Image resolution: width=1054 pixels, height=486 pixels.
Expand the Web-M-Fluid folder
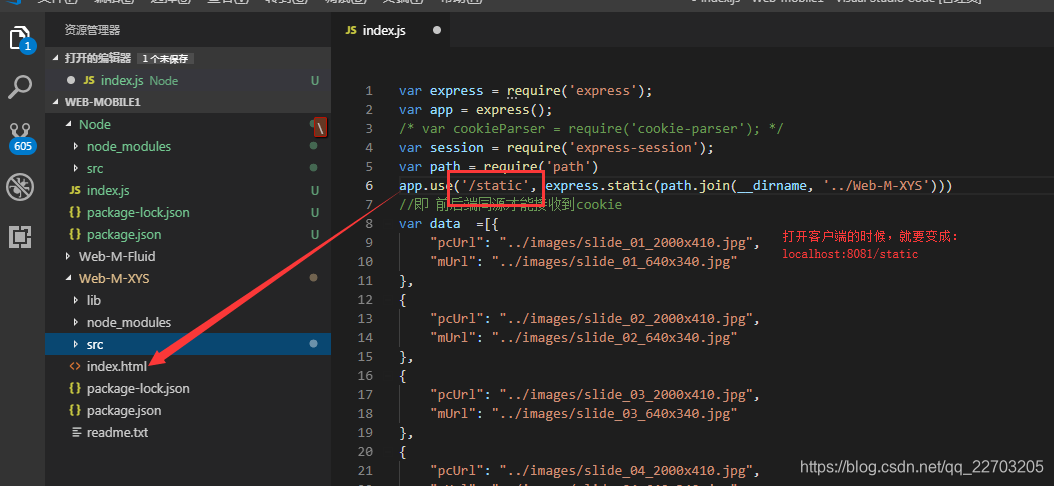[x=68, y=256]
